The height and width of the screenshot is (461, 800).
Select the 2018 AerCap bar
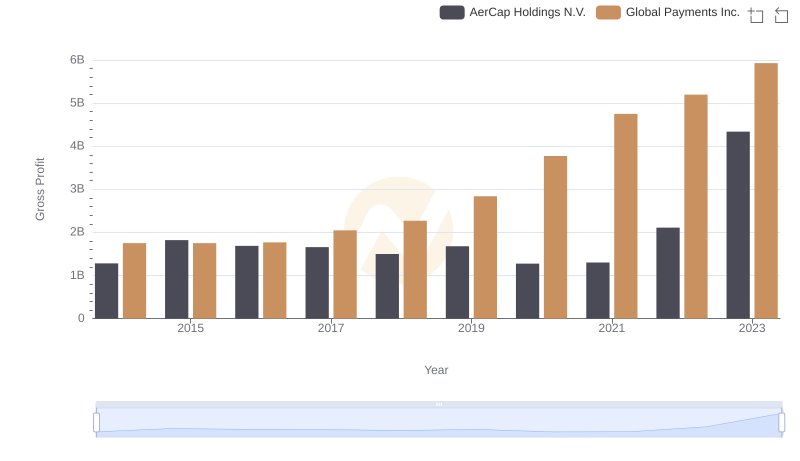tap(387, 286)
